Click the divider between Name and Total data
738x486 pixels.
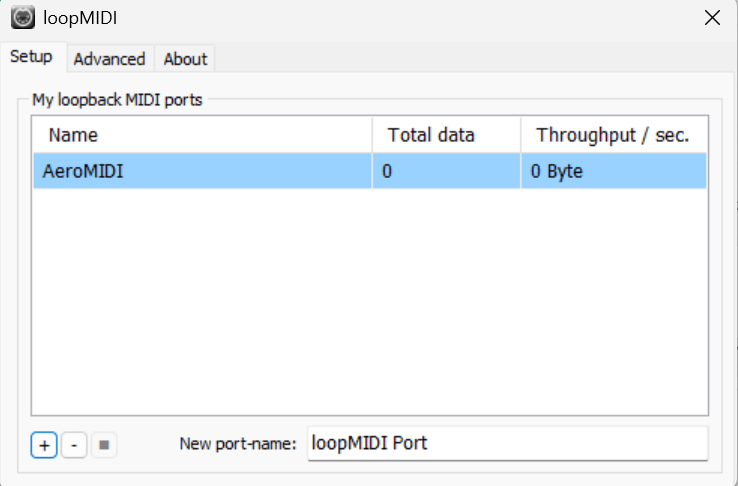[x=372, y=135]
